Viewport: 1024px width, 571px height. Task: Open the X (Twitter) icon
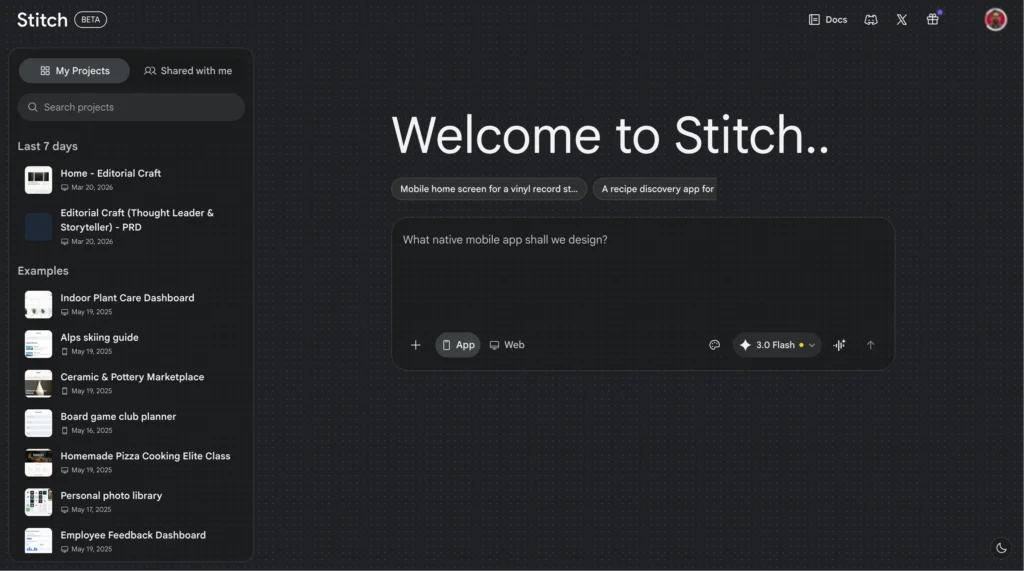click(x=901, y=20)
